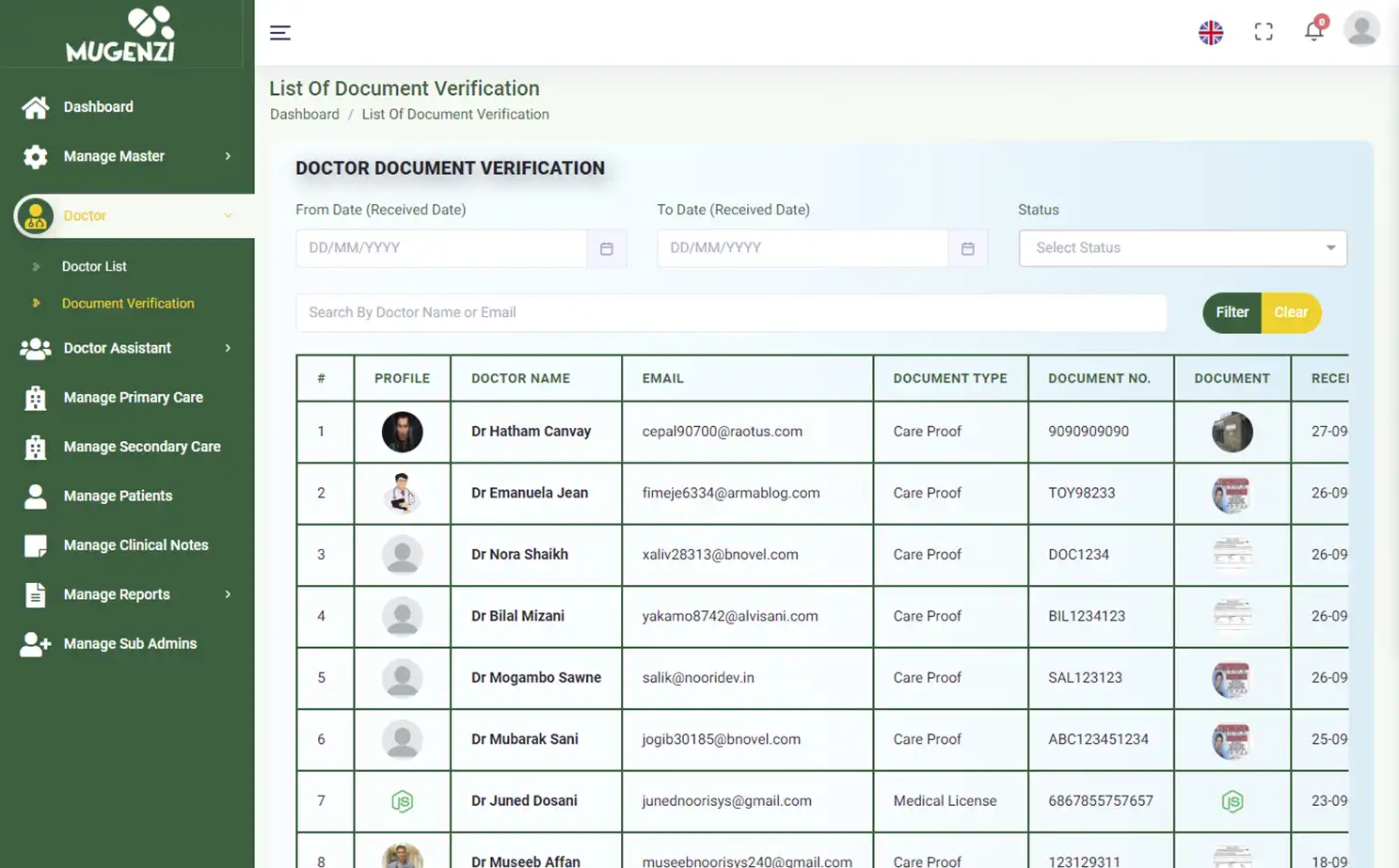
Task: Click the Filter button
Action: pos(1232,312)
